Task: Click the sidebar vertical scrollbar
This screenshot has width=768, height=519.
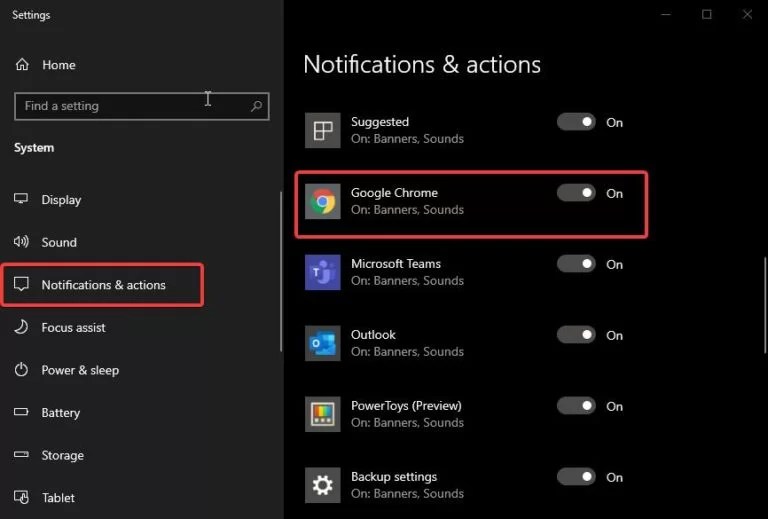Action: [x=281, y=272]
